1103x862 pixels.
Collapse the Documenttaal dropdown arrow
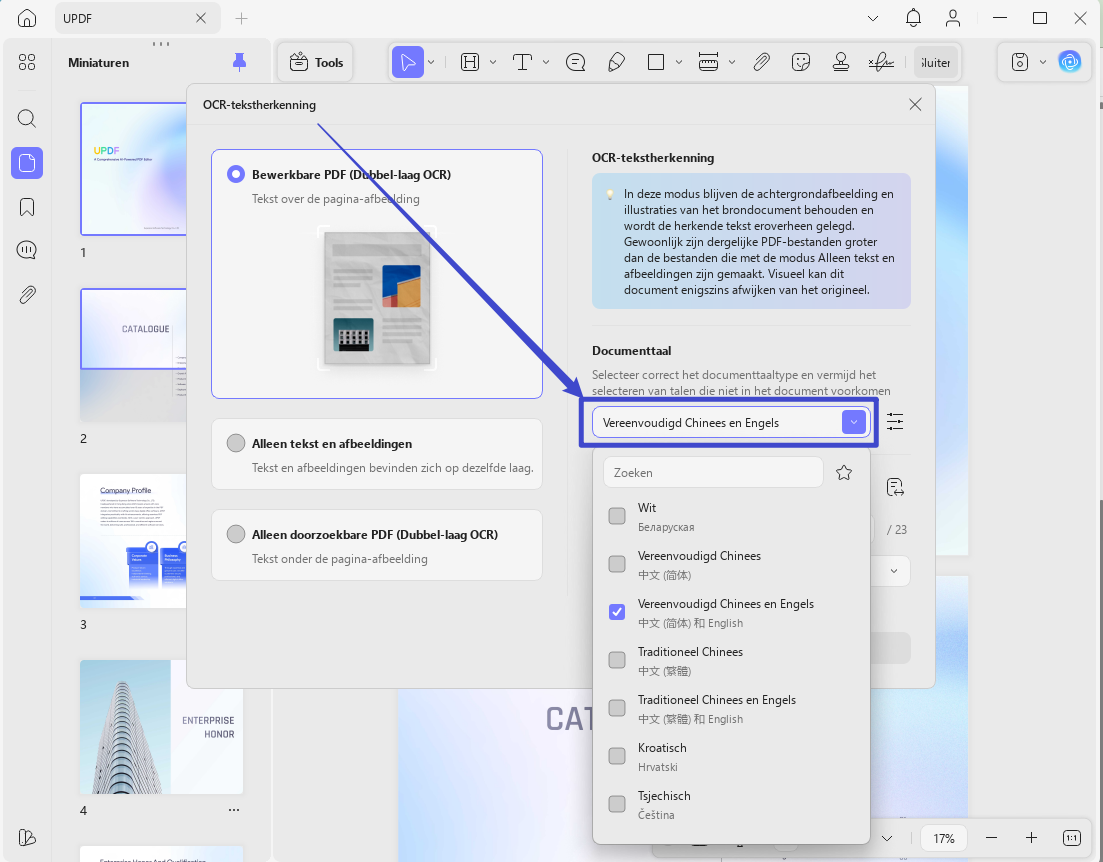tap(853, 422)
